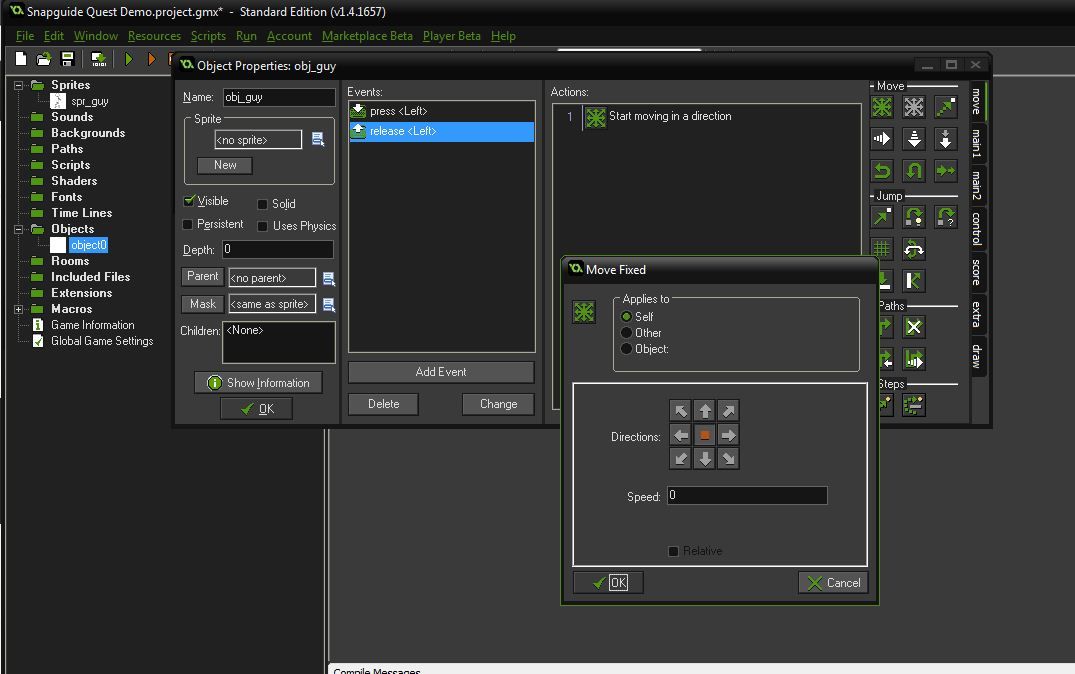
Task: Click the Add Event button
Action: (x=441, y=372)
